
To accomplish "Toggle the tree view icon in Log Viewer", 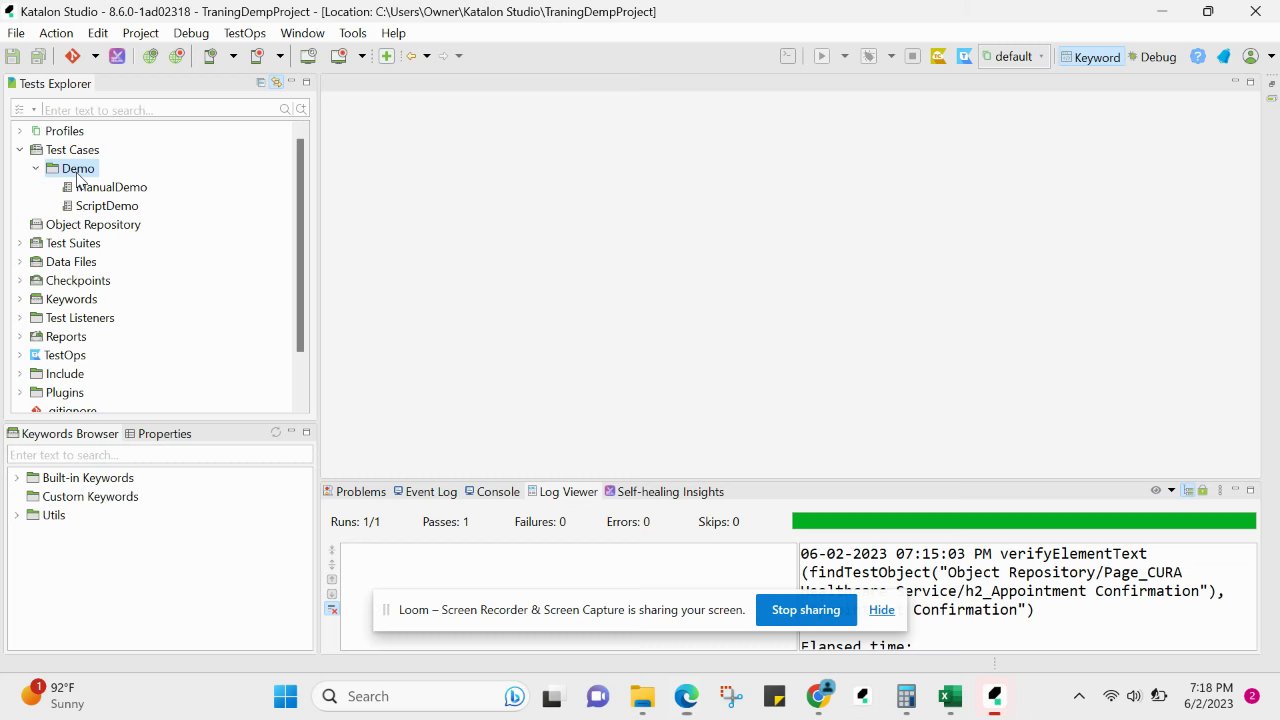I will click(1188, 490).
